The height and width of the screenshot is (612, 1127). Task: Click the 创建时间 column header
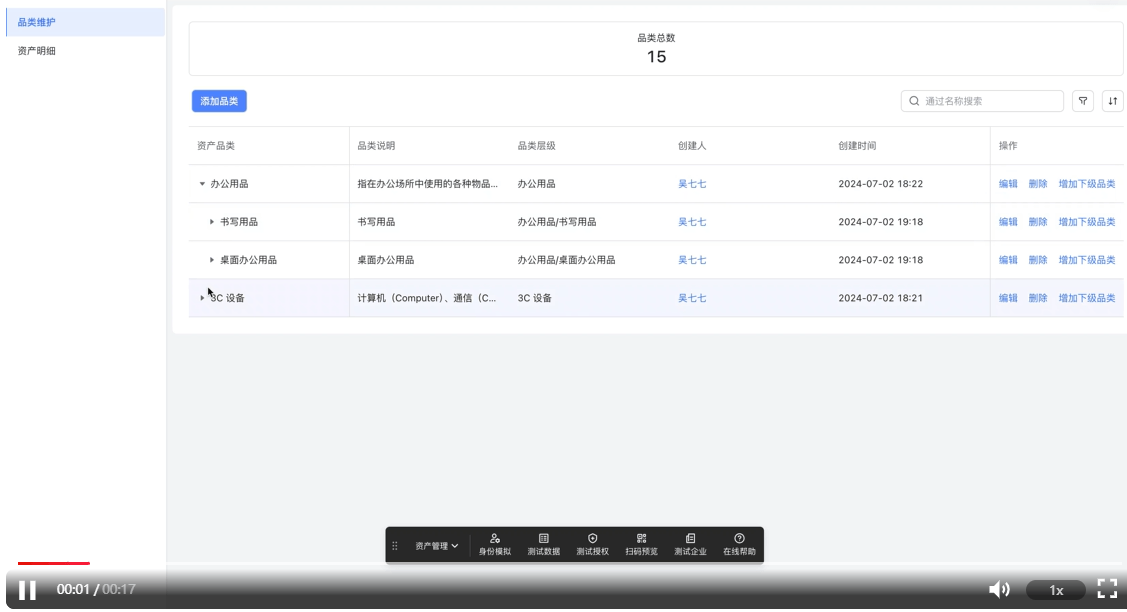pyautogui.click(x=857, y=145)
